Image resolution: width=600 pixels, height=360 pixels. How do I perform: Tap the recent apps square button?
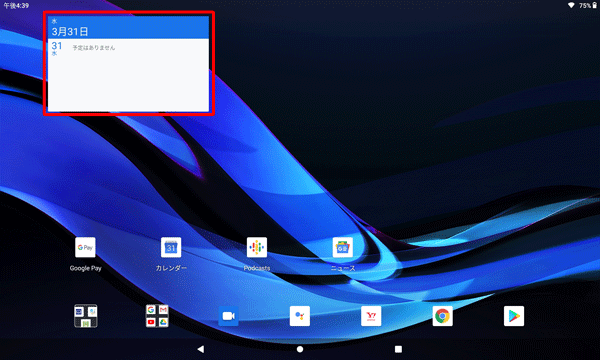(398, 349)
